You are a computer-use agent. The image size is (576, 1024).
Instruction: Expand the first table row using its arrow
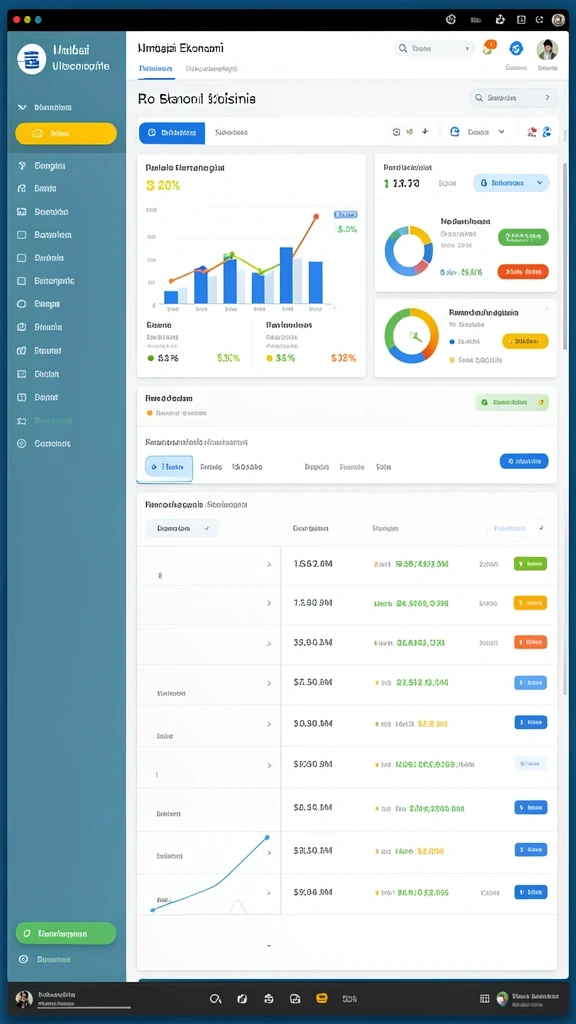pyautogui.click(x=268, y=564)
